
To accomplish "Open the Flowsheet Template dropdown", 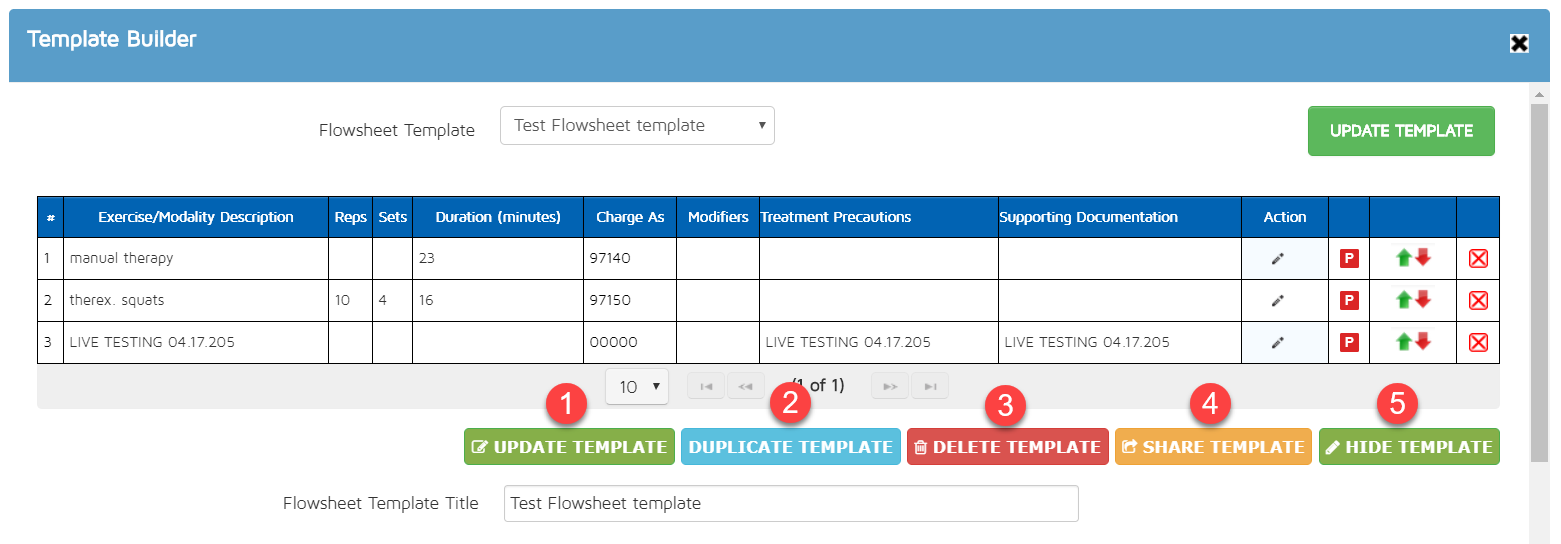I will pyautogui.click(x=637, y=126).
